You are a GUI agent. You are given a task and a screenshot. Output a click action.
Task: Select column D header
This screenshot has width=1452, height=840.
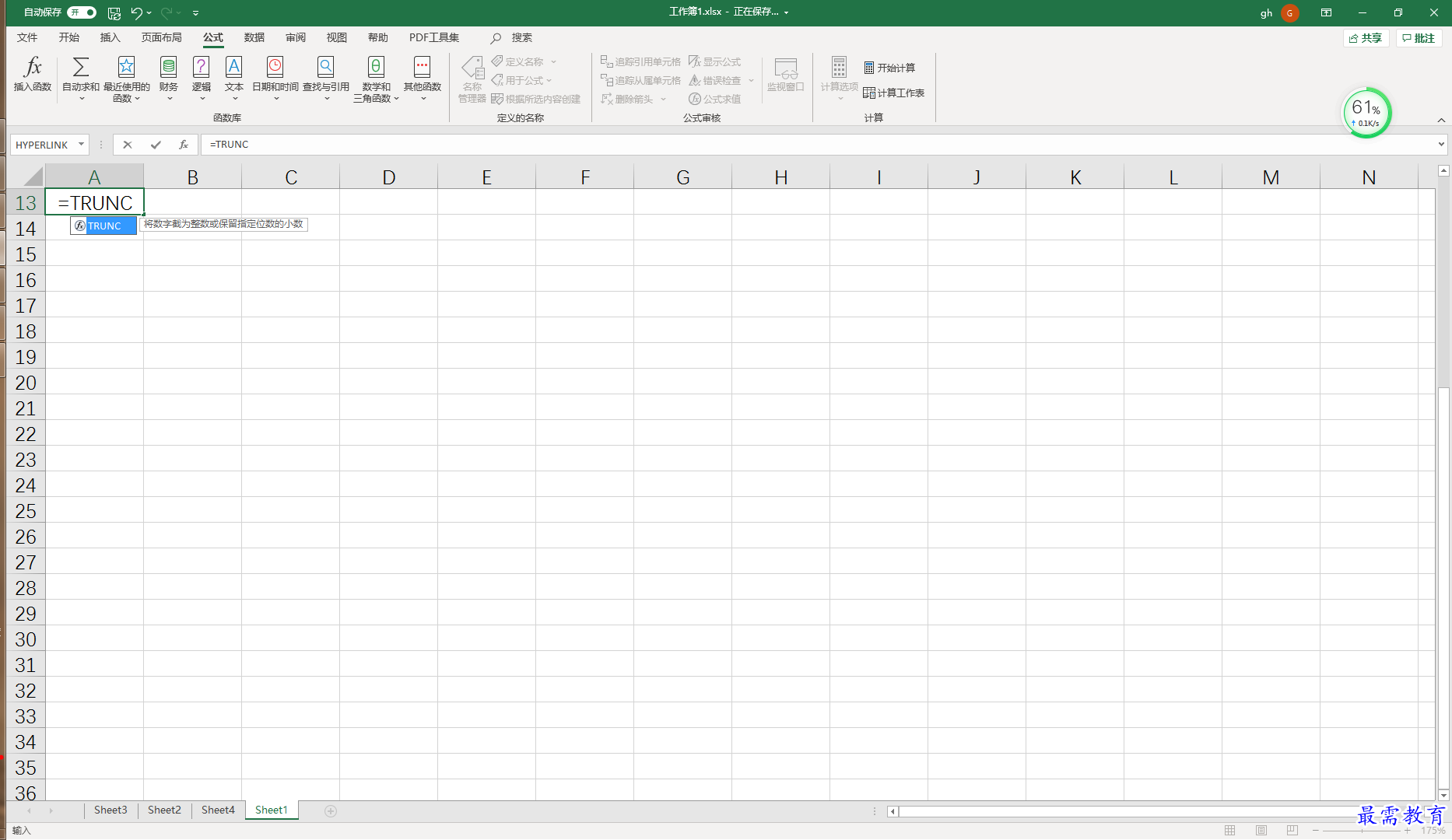pyautogui.click(x=389, y=177)
